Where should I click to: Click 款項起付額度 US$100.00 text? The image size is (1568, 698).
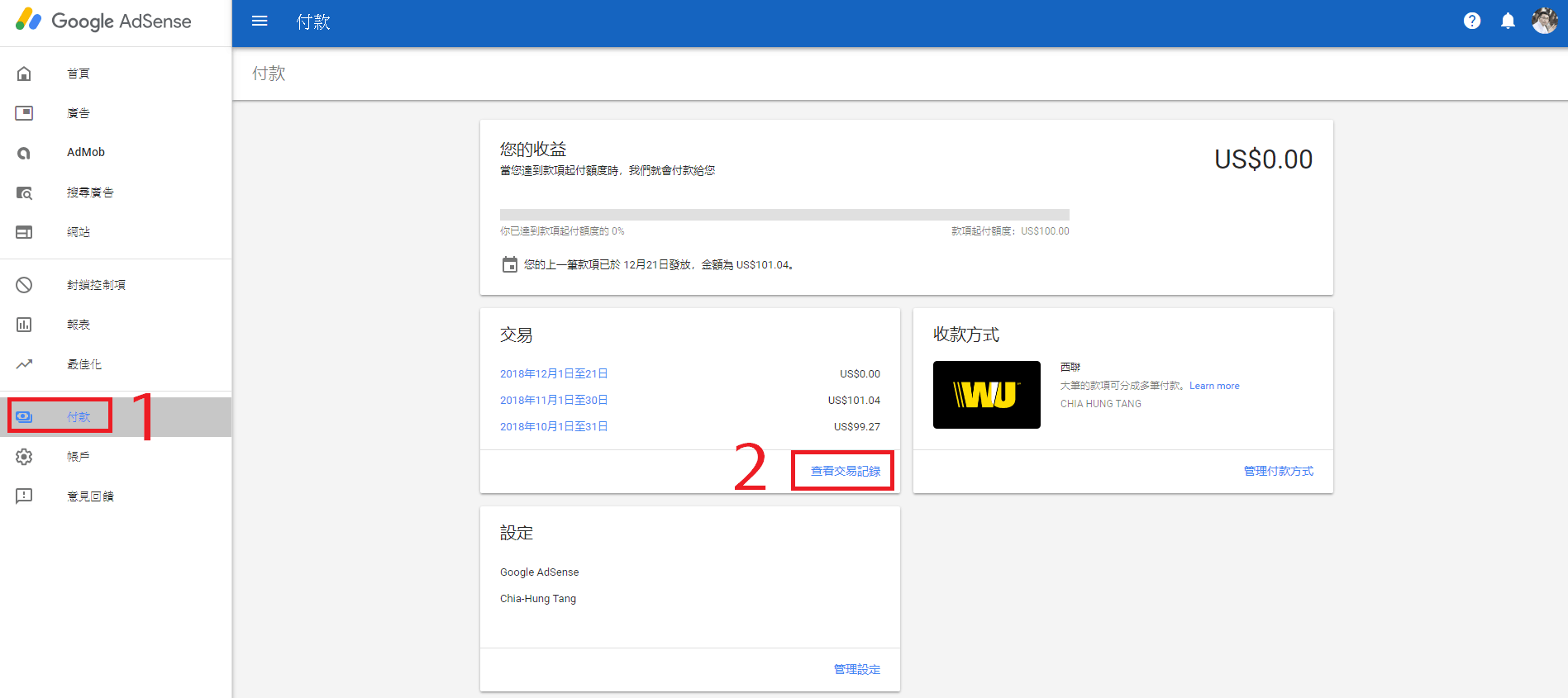click(x=1010, y=231)
